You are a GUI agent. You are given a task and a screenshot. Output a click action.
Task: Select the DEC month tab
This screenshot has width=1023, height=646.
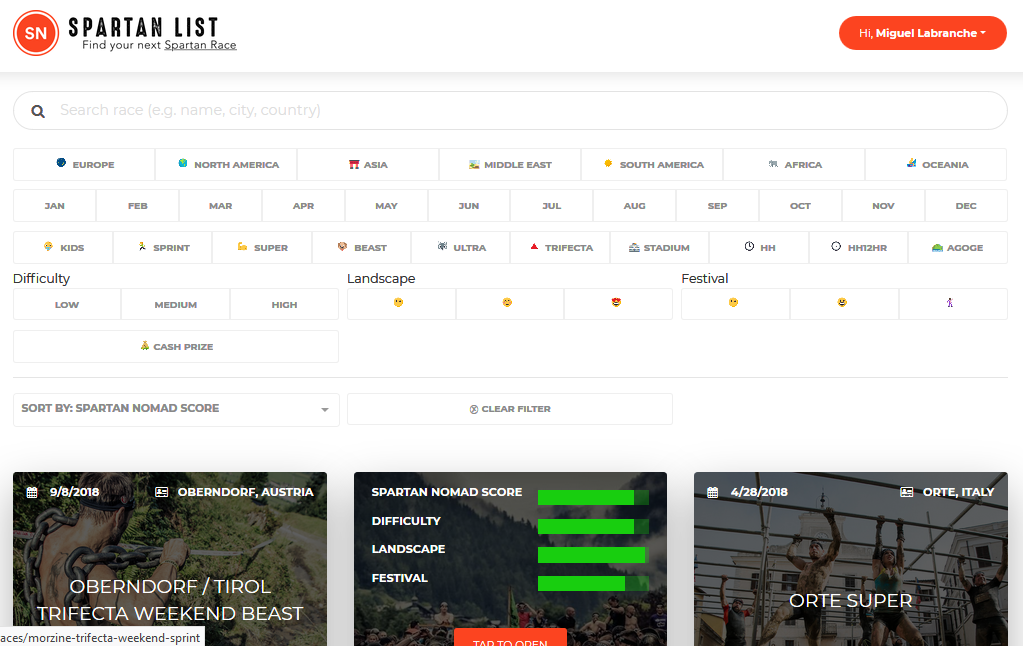966,206
